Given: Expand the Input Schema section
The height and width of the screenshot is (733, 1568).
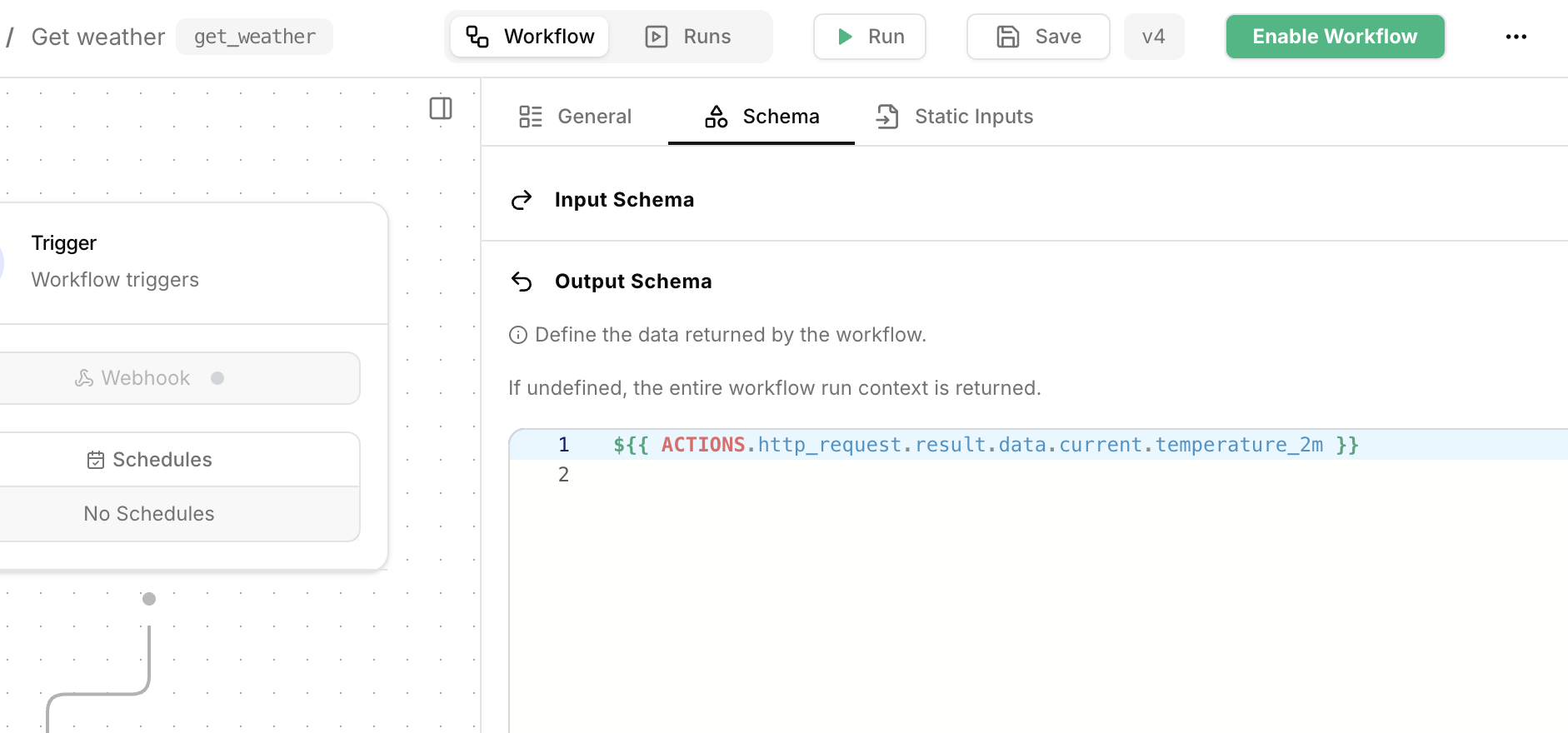Looking at the screenshot, I should 624,200.
